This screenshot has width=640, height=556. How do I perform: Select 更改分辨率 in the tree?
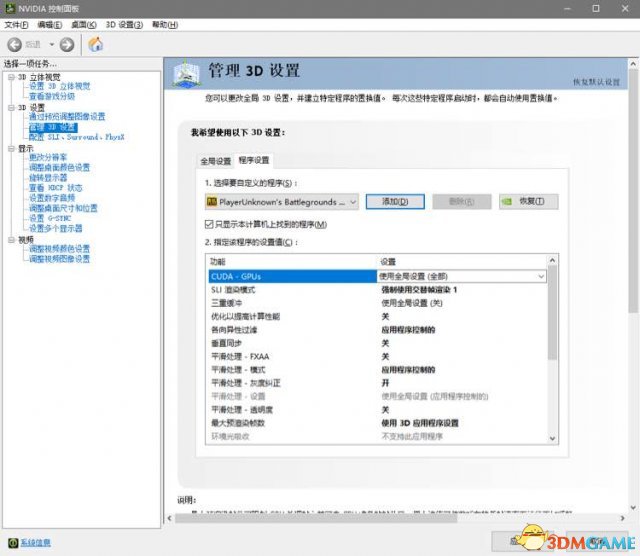click(48, 157)
